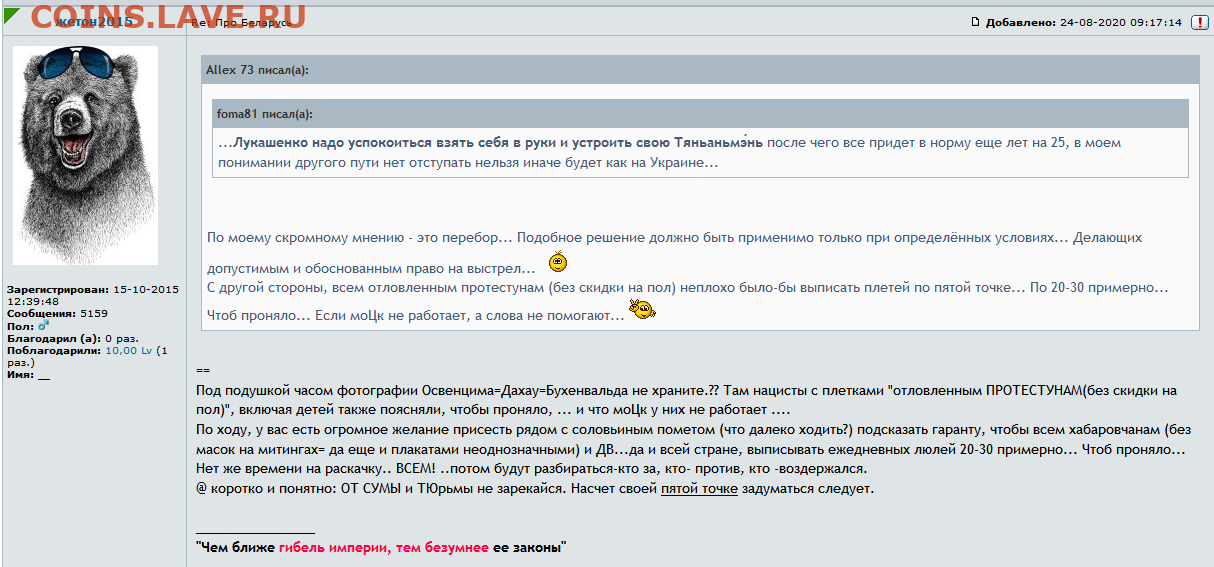Click the small post page icon before Добавлено
The height and width of the screenshot is (567, 1214).
click(x=976, y=22)
